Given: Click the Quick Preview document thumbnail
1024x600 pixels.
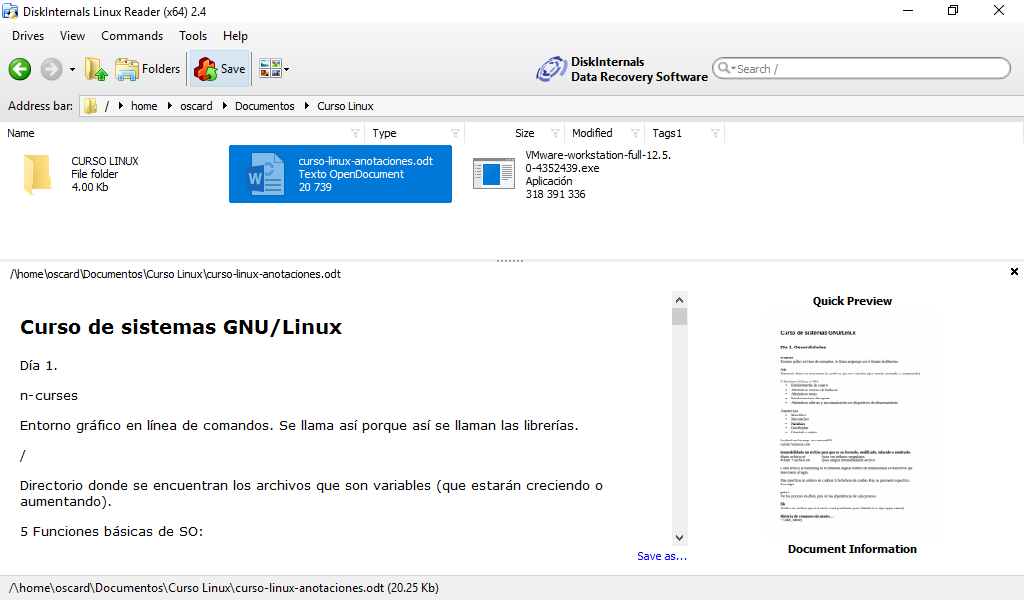Looking at the screenshot, I should pos(851,426).
